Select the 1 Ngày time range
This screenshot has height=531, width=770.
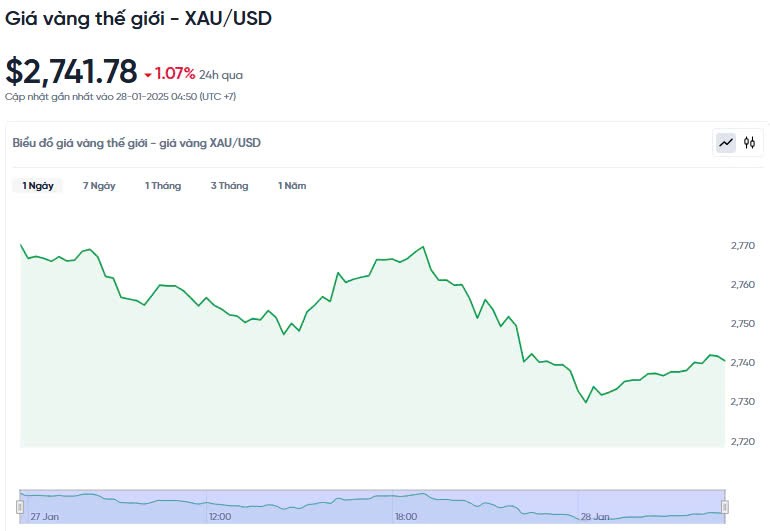[x=38, y=186]
